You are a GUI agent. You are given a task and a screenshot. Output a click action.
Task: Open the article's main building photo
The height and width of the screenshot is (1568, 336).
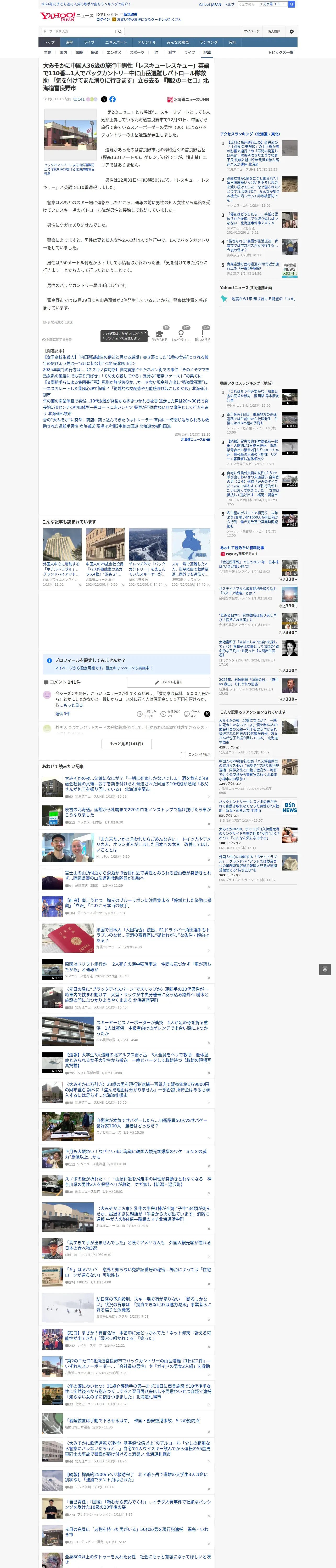pyautogui.click(x=70, y=135)
